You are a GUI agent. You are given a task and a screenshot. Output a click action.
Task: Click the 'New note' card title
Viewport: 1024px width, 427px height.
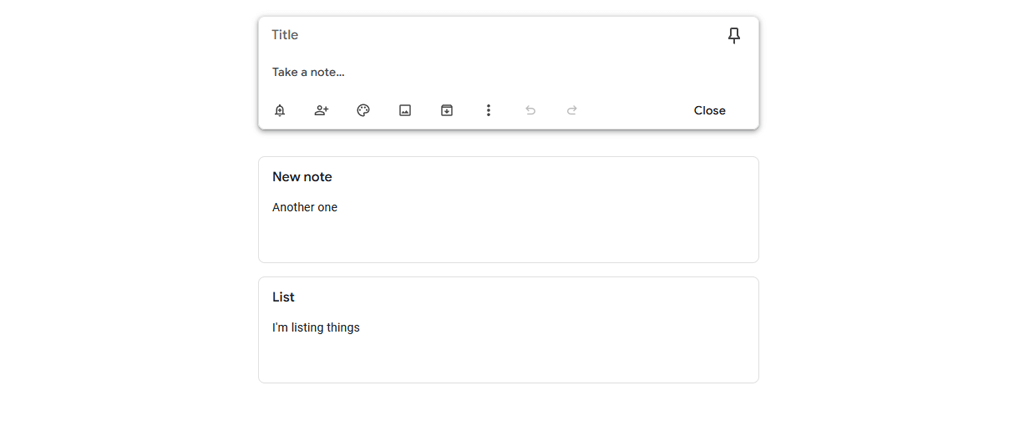(x=302, y=177)
